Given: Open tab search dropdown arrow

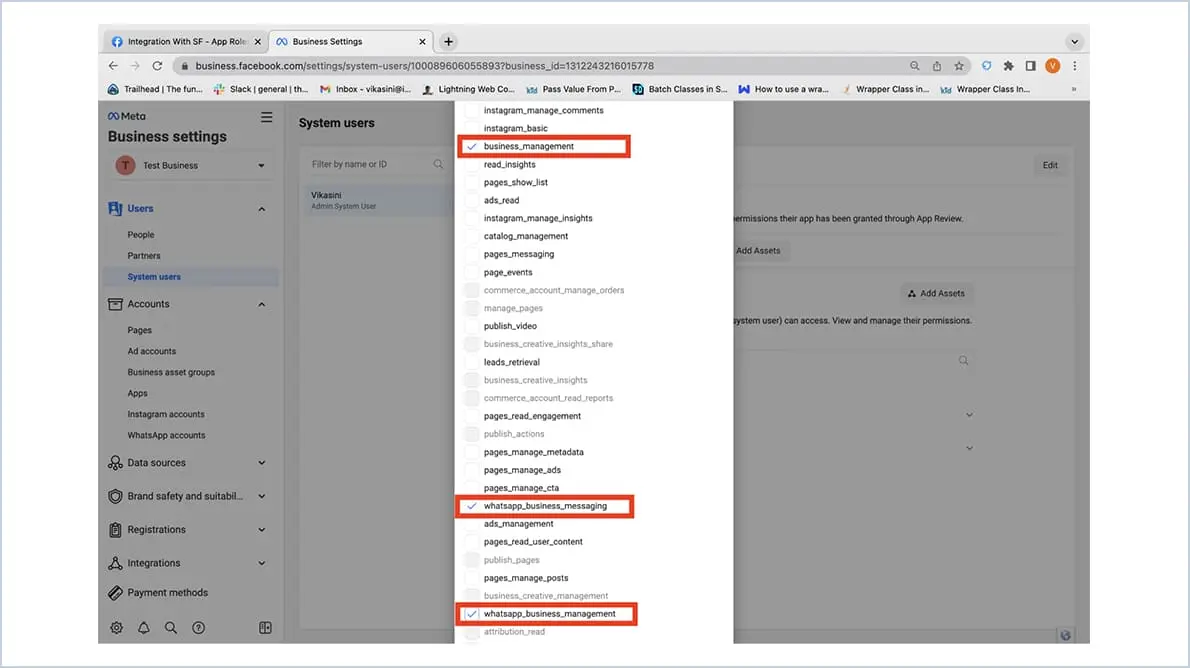Looking at the screenshot, I should click(x=1074, y=42).
